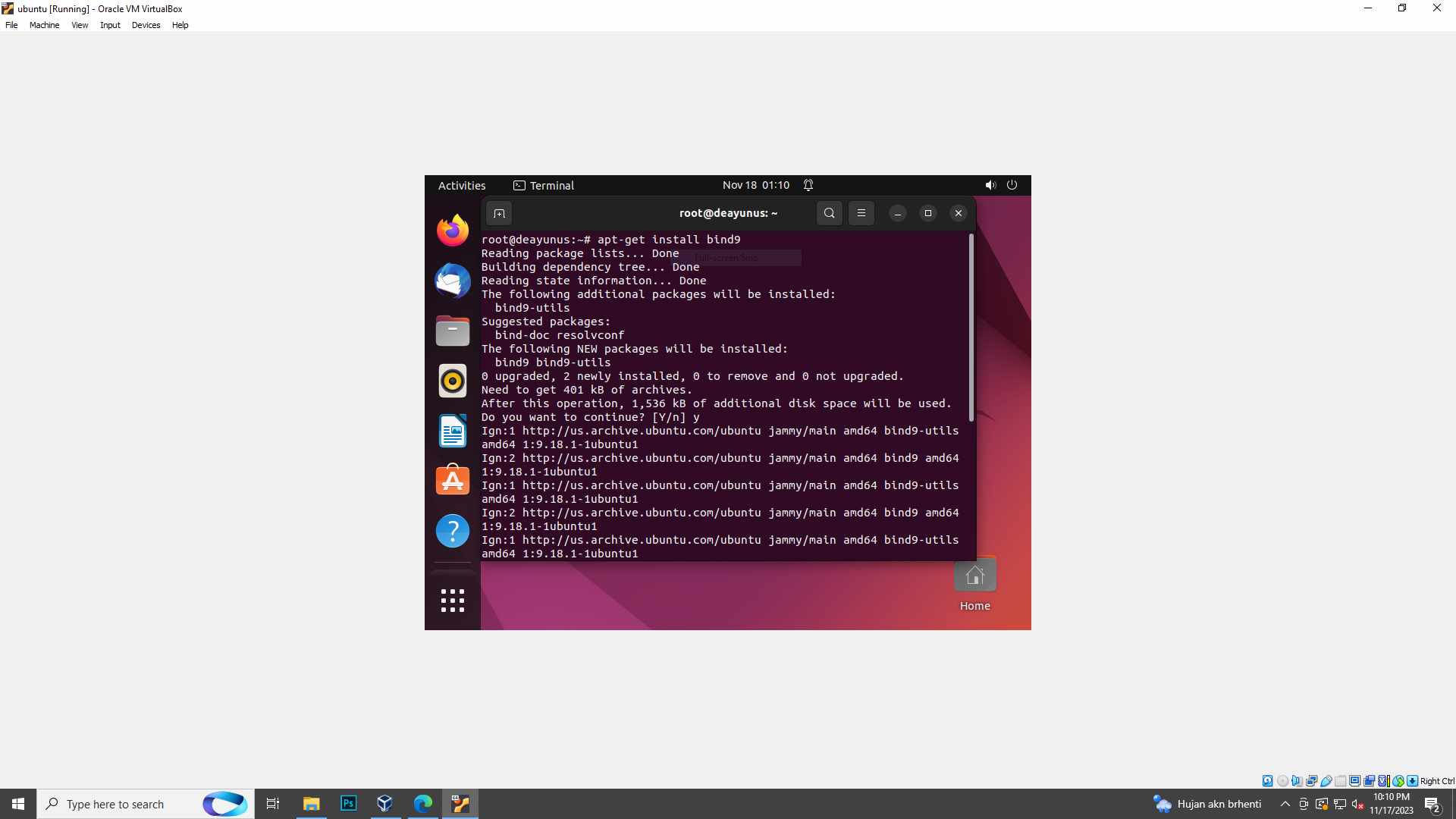Click Activities in the GNOME top bar
1456x819 pixels.
click(x=462, y=186)
